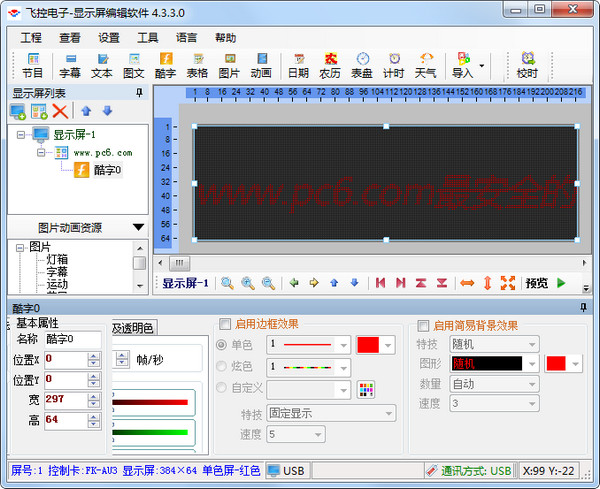Screen dimensions: 600x489
Task: Open the 工具 menu
Action: [148, 38]
